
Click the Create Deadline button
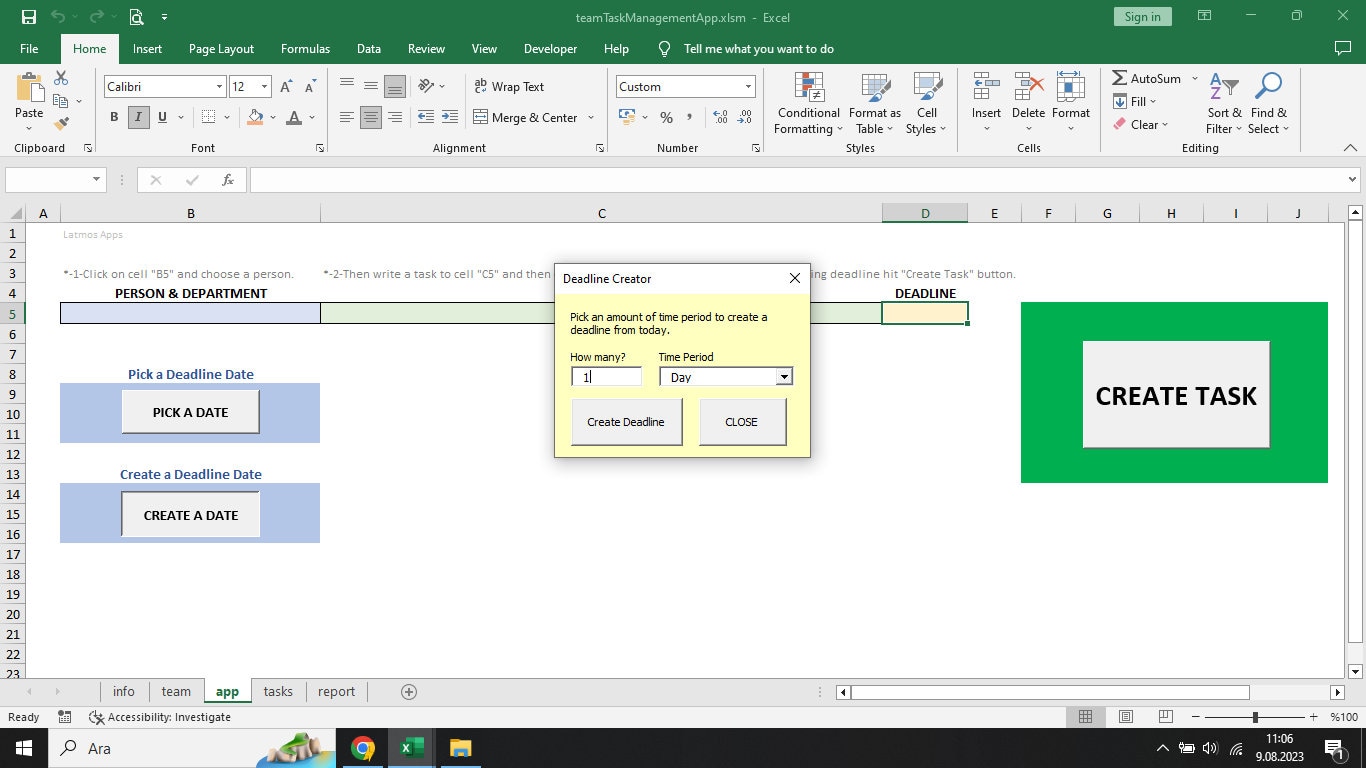point(625,421)
